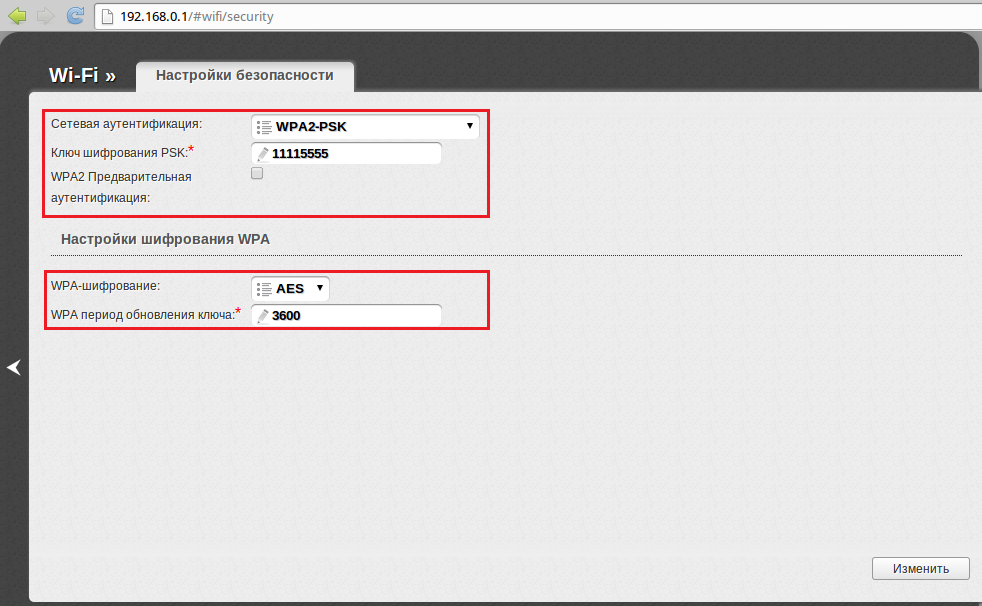
Task: Open the Сетевая аутентификация dropdown arrow
Action: click(469, 126)
